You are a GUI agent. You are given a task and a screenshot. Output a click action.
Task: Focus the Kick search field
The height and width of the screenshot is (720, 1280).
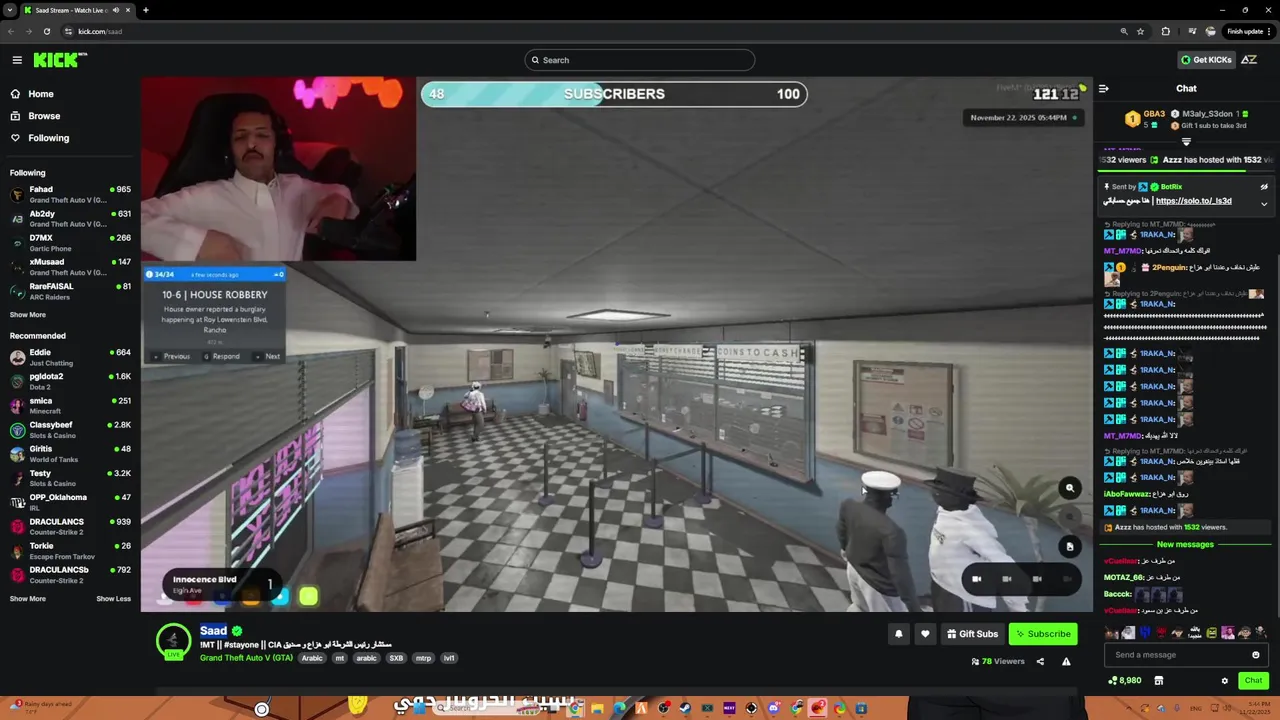pyautogui.click(x=640, y=60)
